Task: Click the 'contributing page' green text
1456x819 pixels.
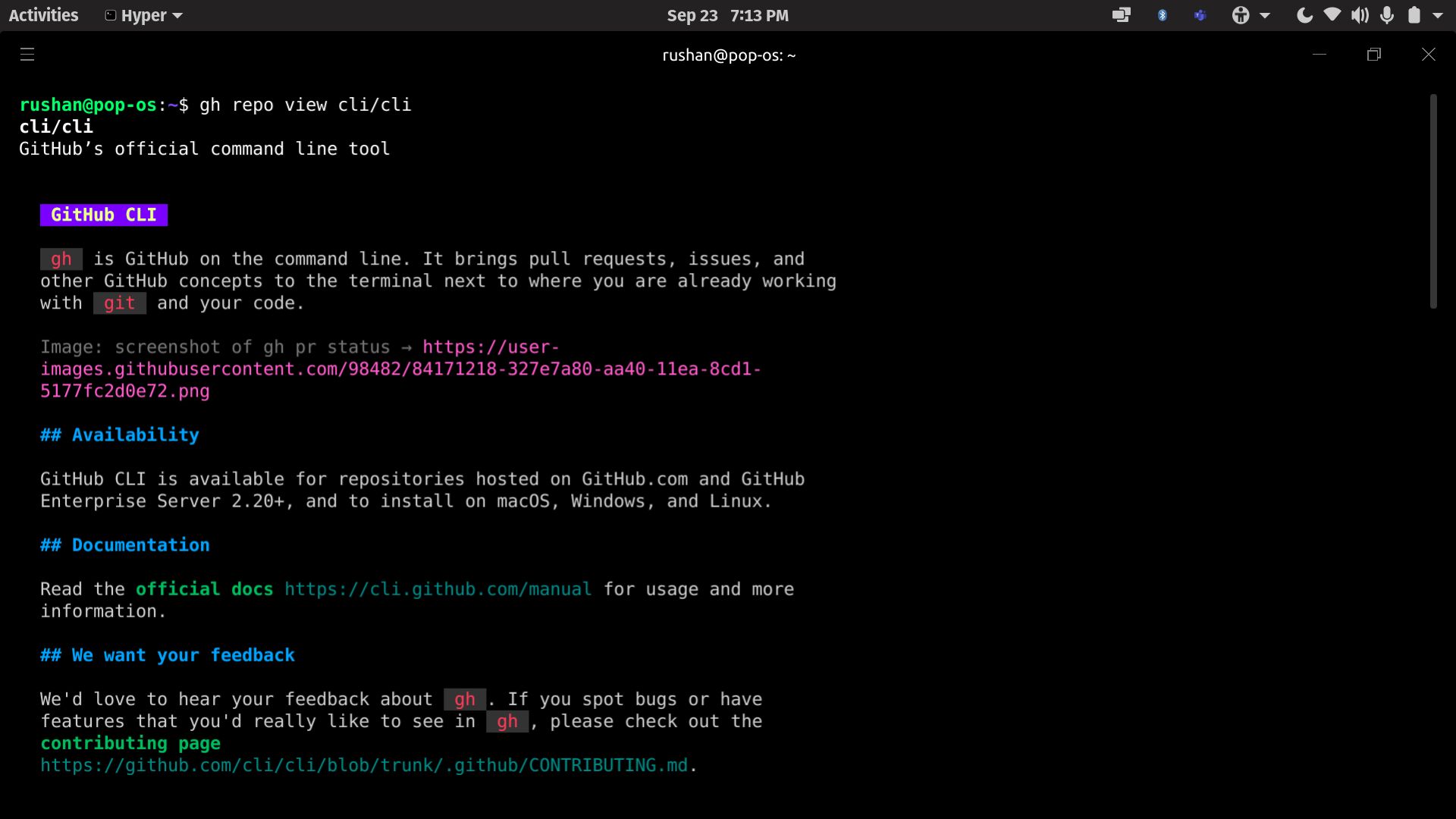Action: [130, 743]
